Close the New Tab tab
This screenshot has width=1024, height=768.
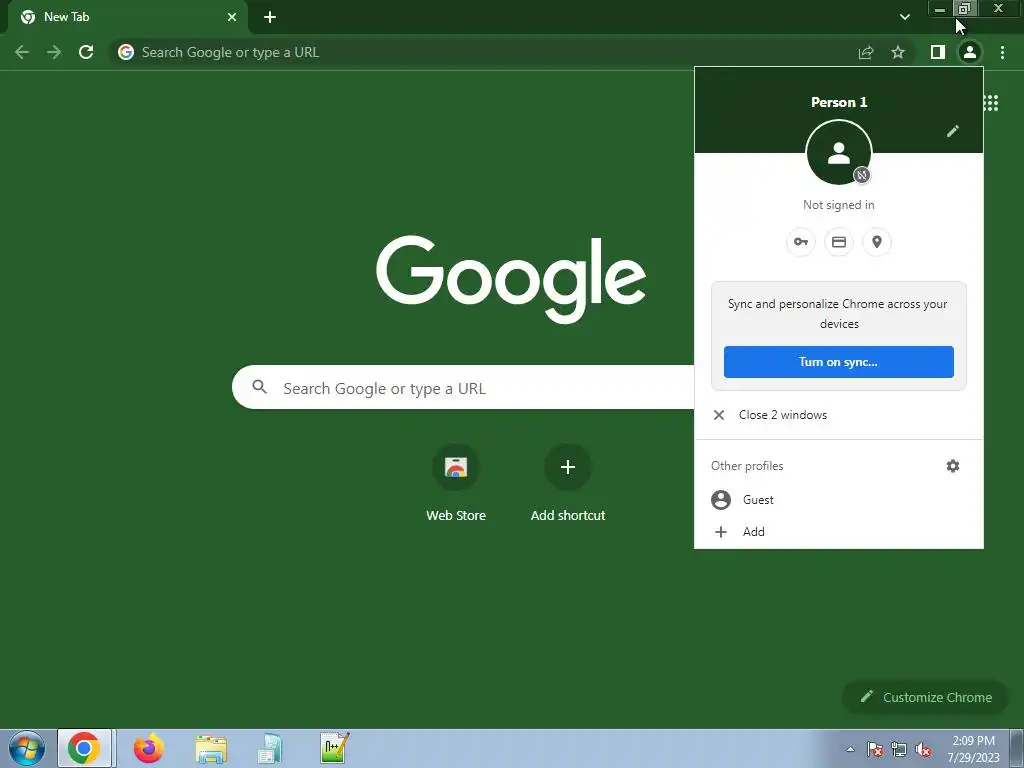coord(232,17)
